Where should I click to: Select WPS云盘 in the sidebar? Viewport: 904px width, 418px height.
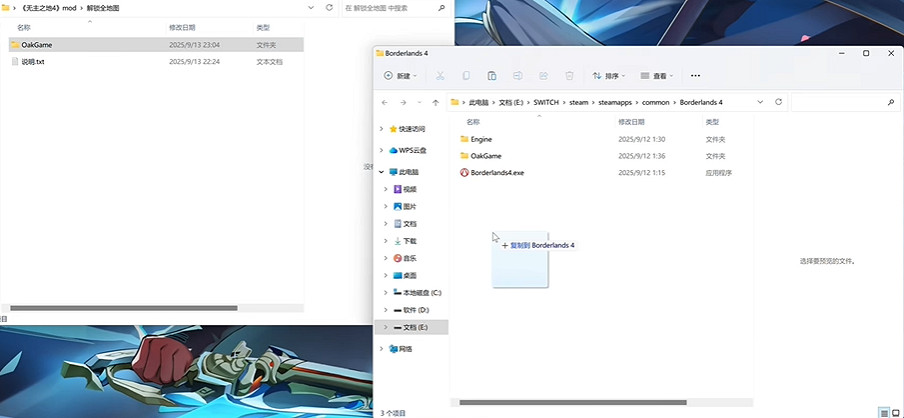(x=408, y=150)
